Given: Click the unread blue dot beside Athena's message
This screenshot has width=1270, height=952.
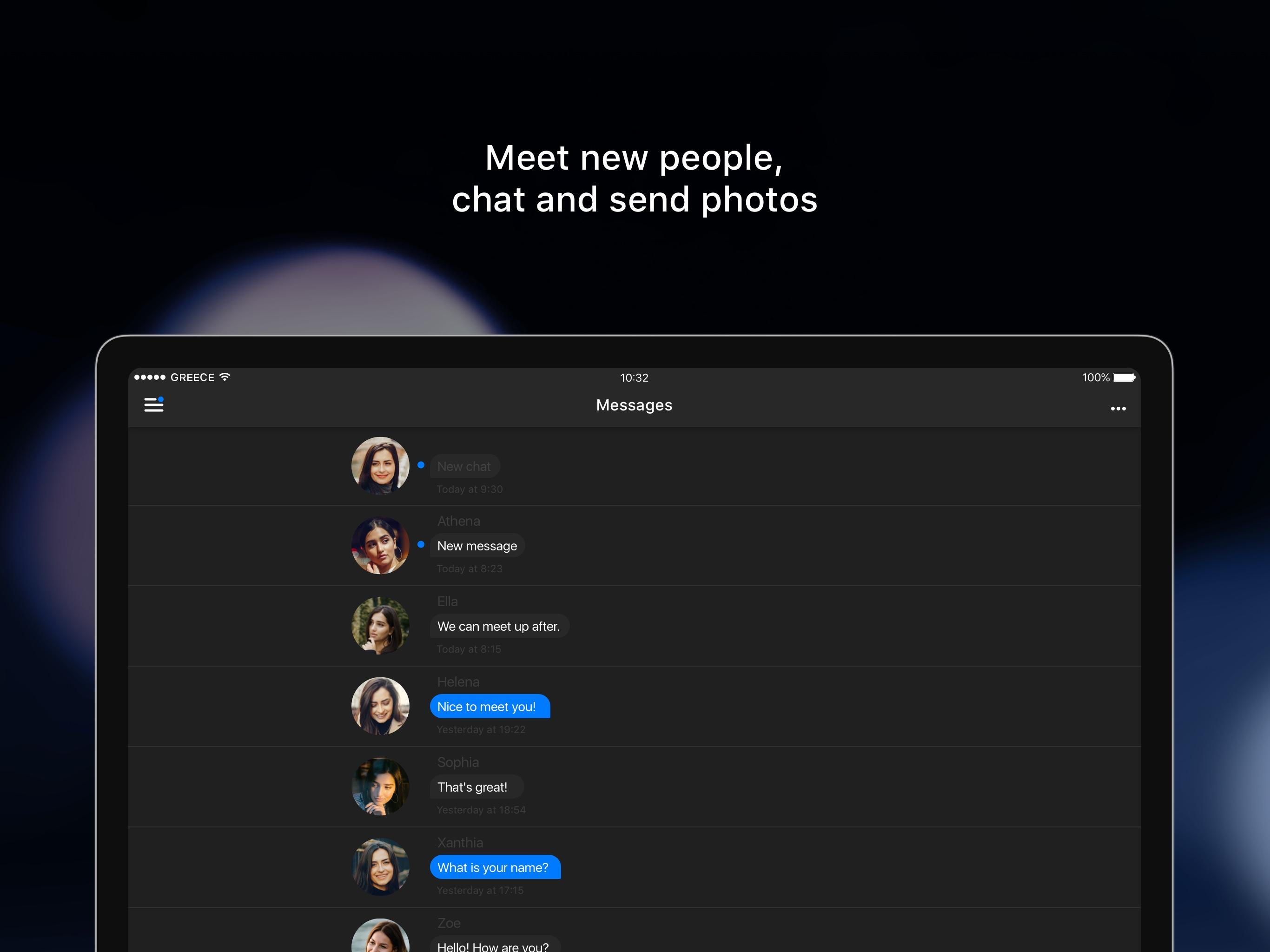Looking at the screenshot, I should point(421,544).
